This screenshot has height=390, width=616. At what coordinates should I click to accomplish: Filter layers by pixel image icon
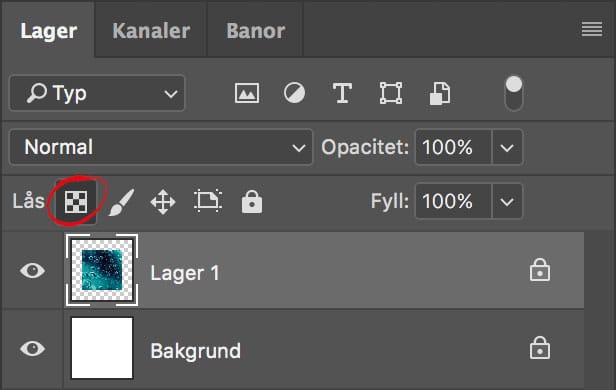pos(247,93)
